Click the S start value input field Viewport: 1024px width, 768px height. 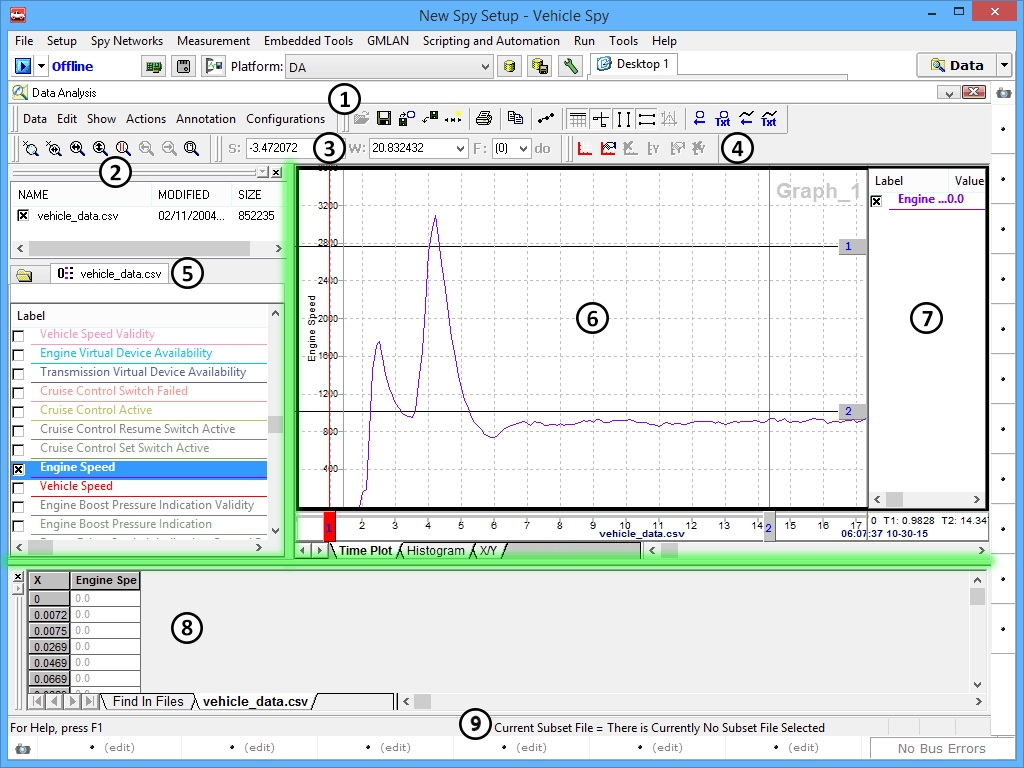[273, 149]
